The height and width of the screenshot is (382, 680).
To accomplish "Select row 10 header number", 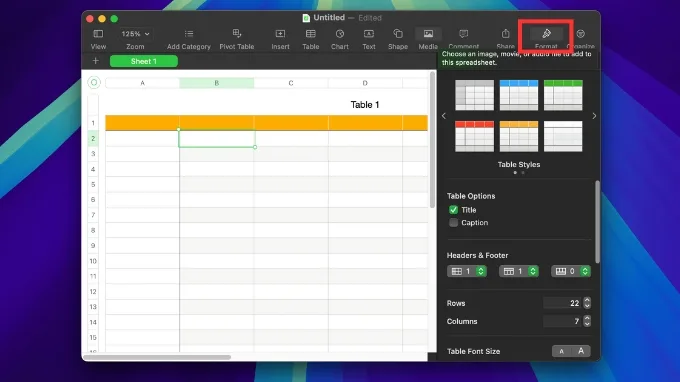I will pos(93,261).
